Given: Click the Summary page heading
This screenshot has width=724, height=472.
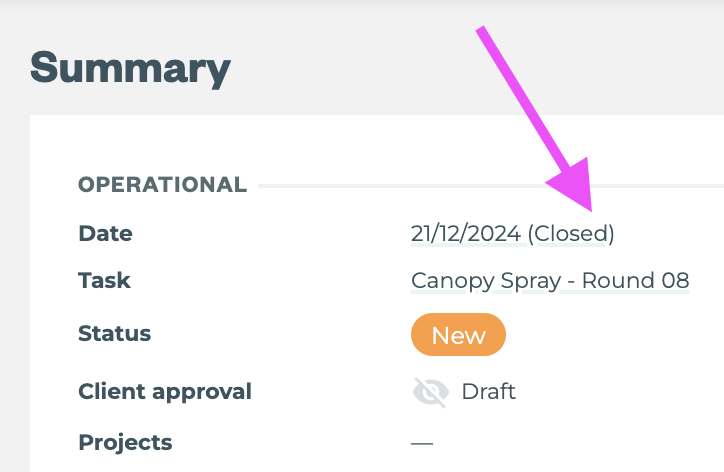Looking at the screenshot, I should 130,68.
